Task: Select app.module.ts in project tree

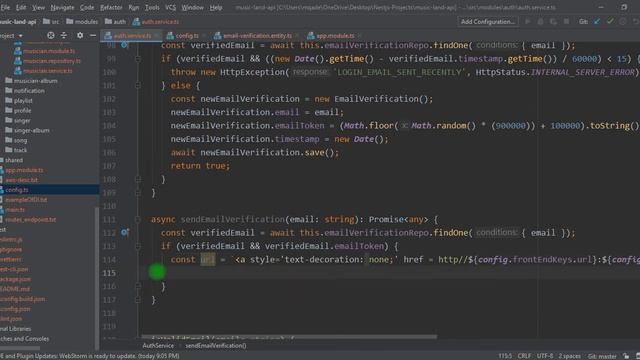Action: [22, 170]
